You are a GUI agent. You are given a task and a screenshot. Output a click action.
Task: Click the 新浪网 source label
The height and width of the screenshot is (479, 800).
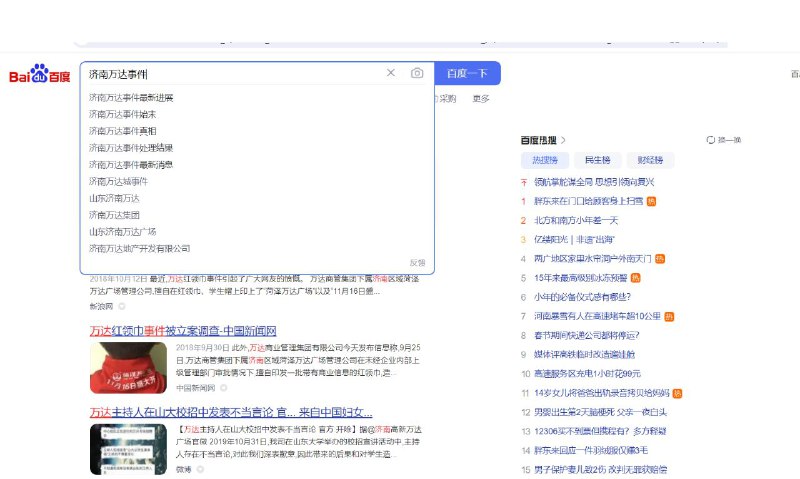click(102, 307)
